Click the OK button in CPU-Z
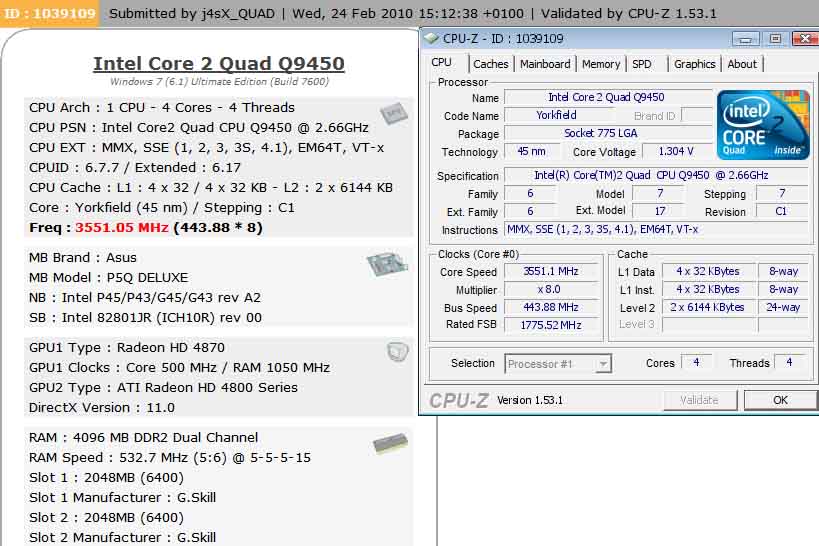 [780, 400]
